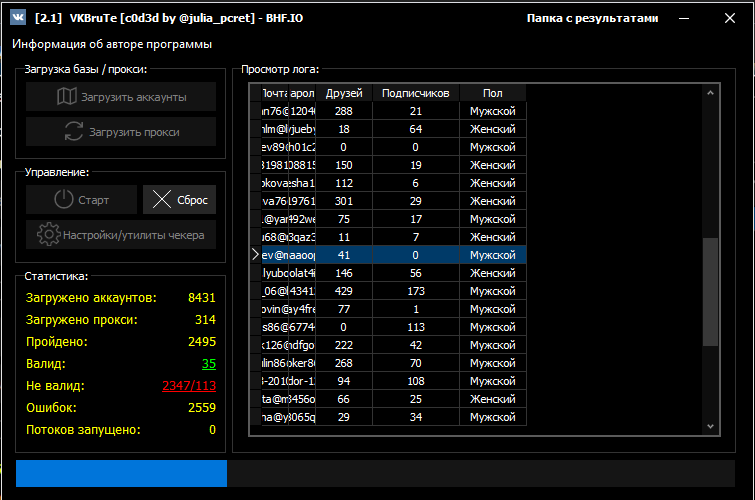Select the subscribers cell showing 113
Image resolution: width=755 pixels, height=500 pixels.
[416, 327]
